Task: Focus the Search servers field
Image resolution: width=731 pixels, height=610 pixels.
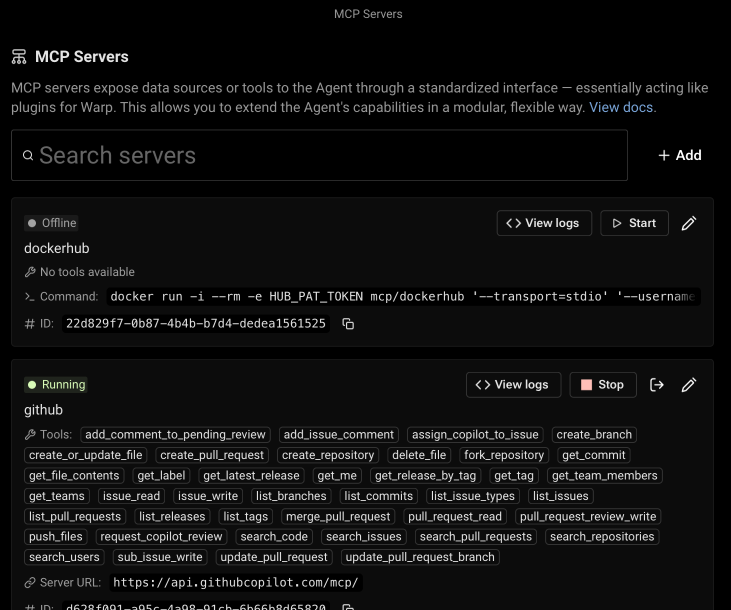Action: pyautogui.click(x=319, y=155)
